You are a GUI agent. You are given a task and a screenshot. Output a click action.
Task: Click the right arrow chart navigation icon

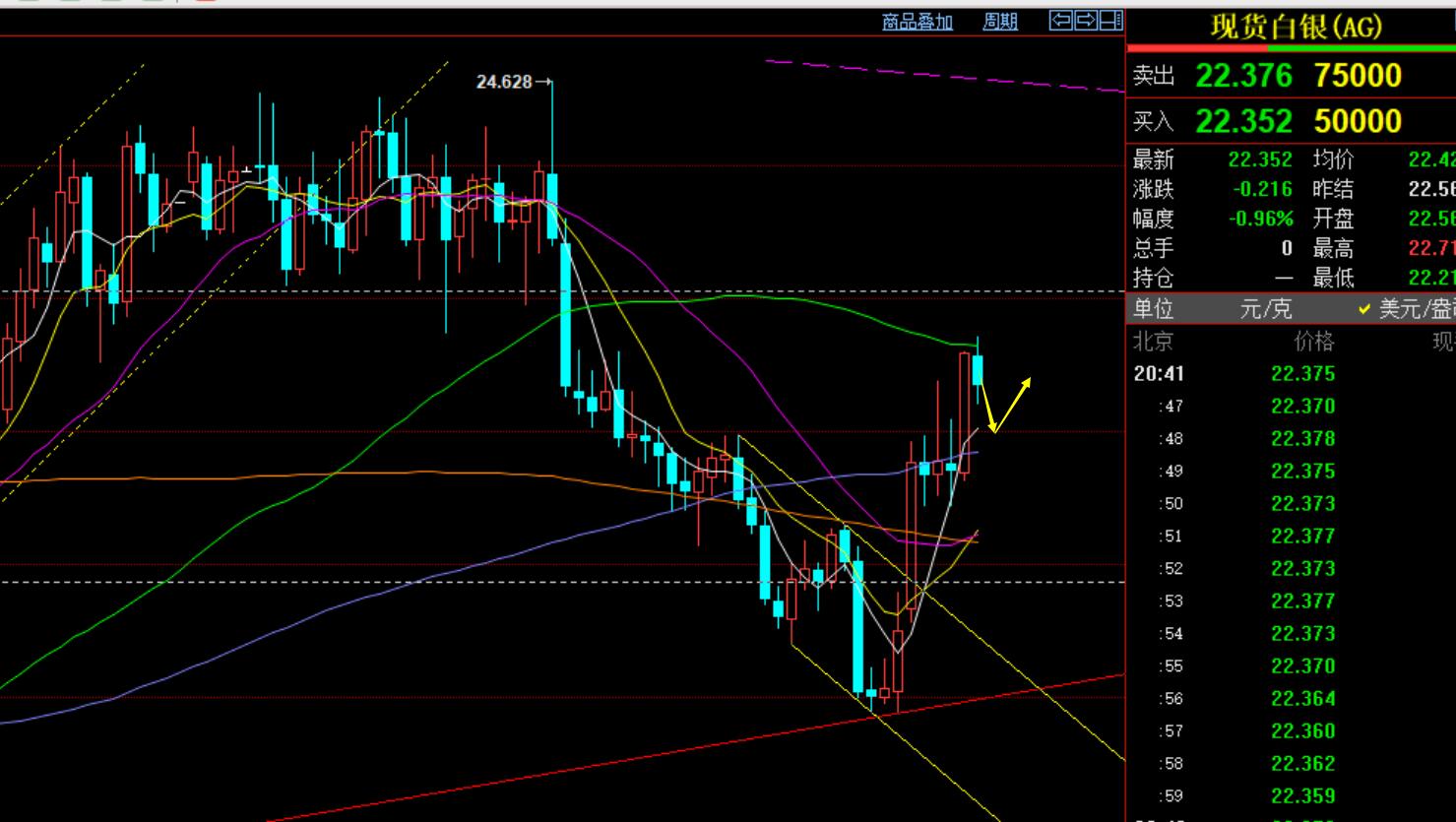pos(1085,20)
